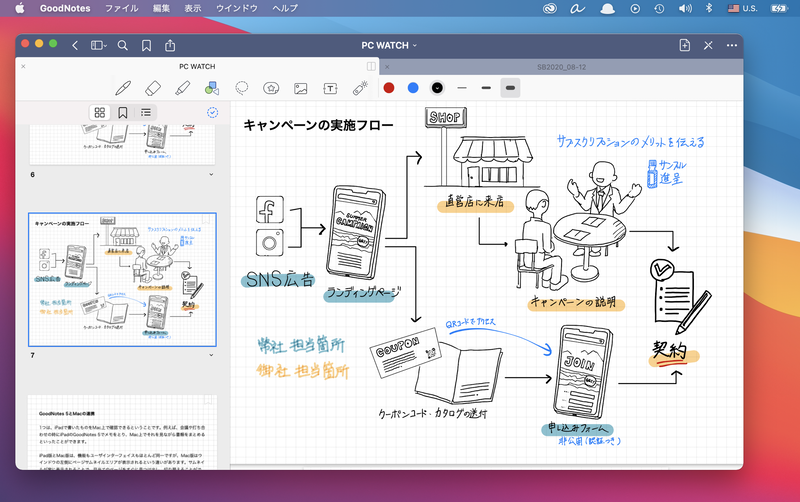Open the volume control in menu bar

(x=685, y=8)
